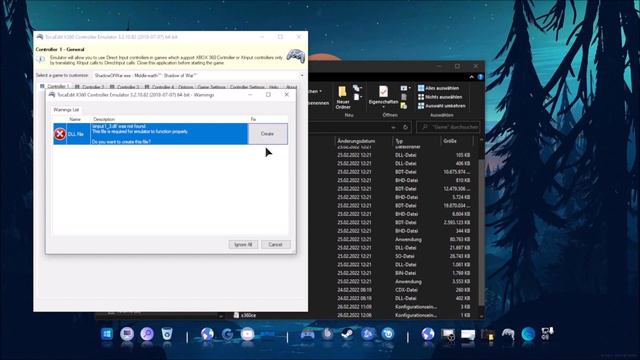Open the Controller Settings tab
The width and height of the screenshot is (640, 360).
click(247, 87)
